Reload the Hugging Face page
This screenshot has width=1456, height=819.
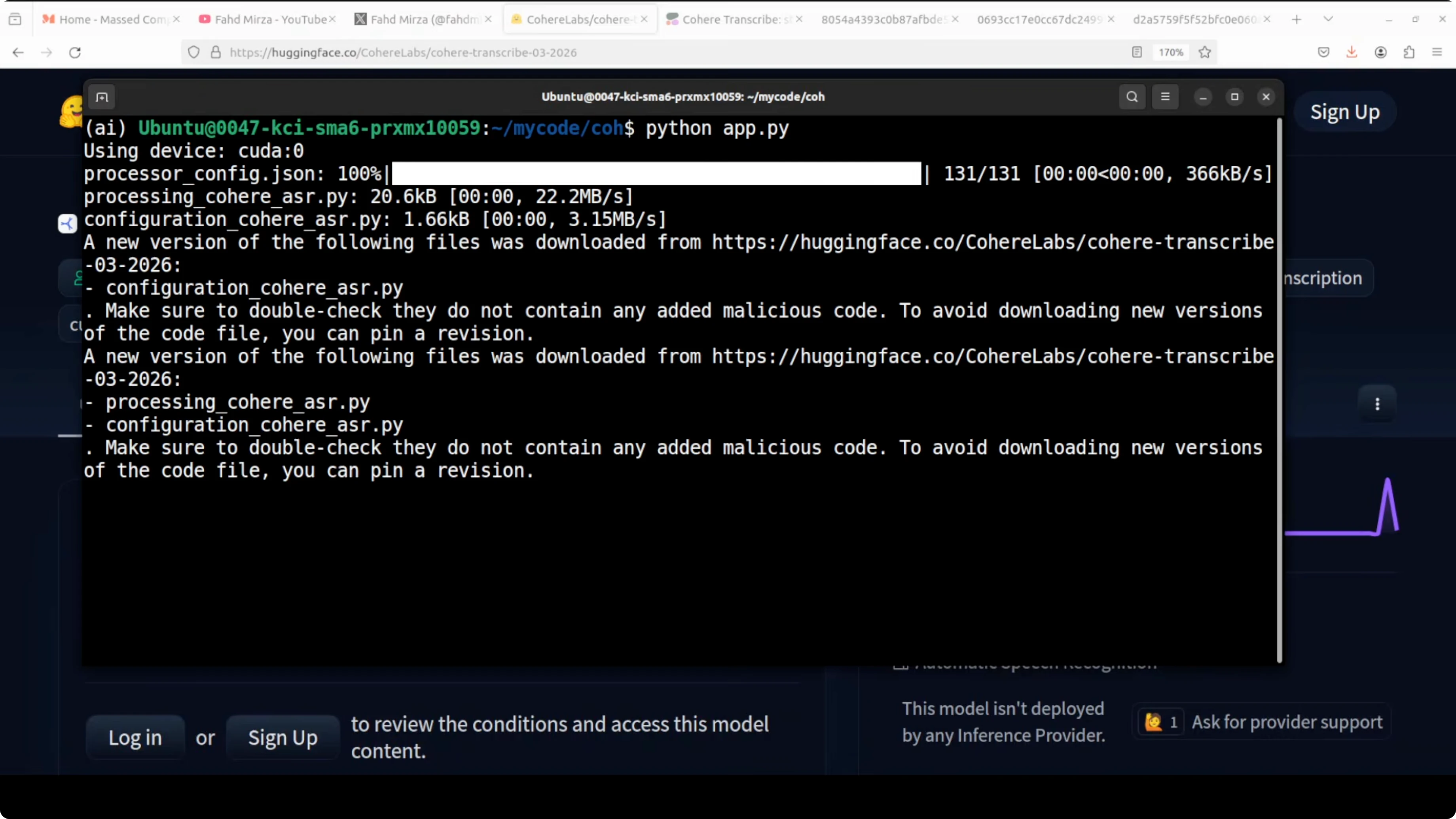pyautogui.click(x=75, y=53)
